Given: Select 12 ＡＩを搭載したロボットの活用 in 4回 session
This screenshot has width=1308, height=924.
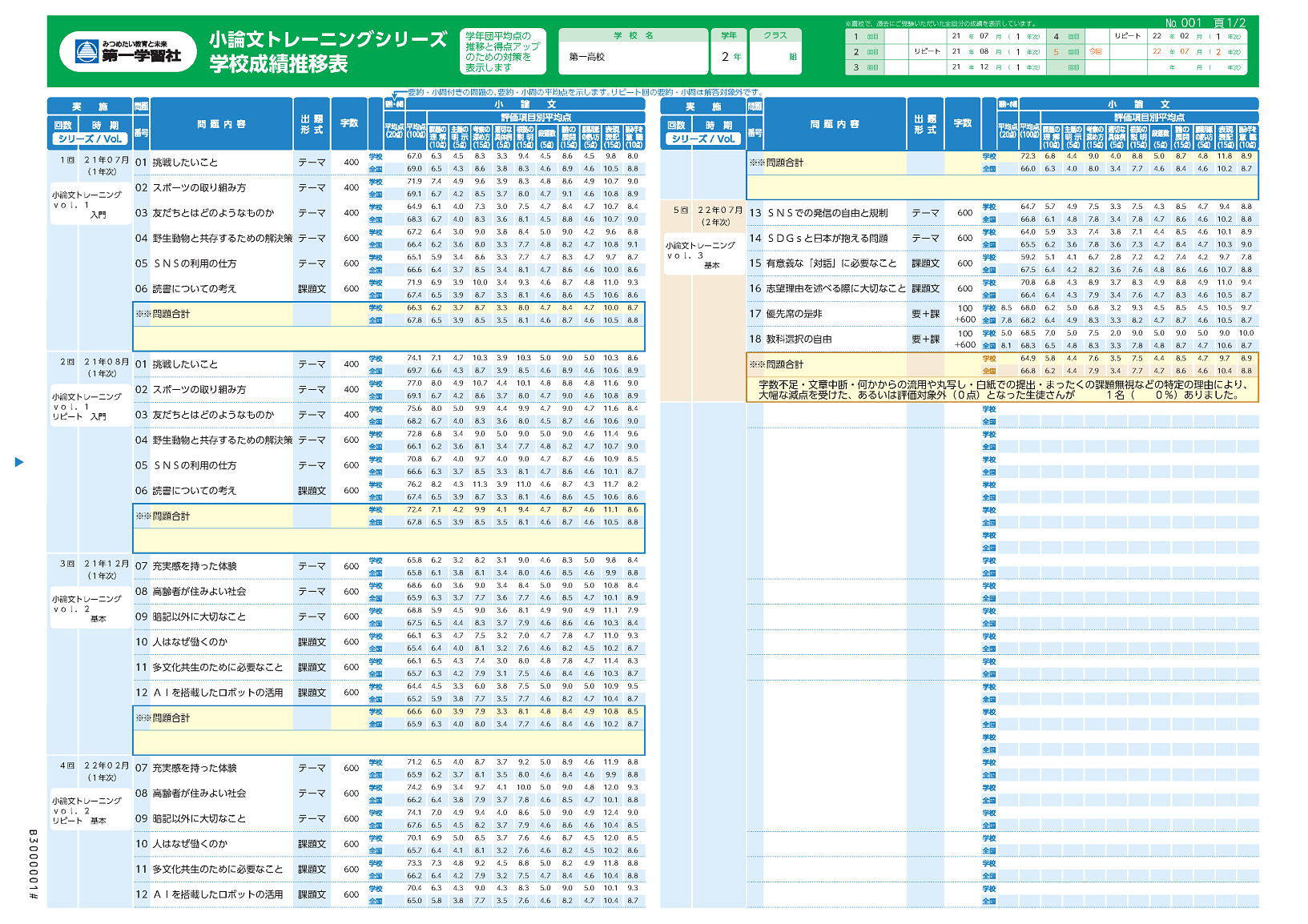Looking at the screenshot, I should click(x=208, y=894).
